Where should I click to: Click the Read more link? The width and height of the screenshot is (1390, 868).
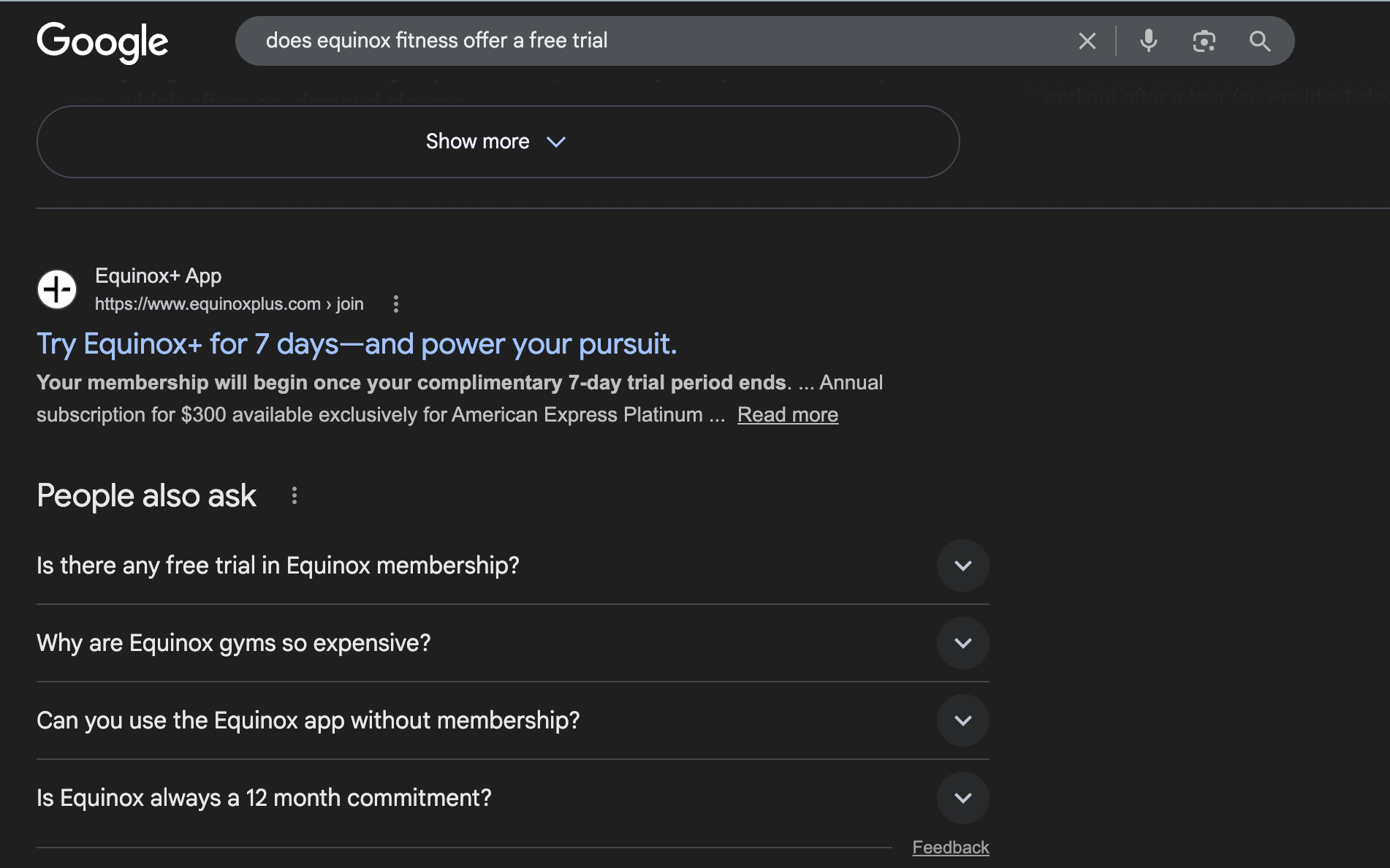click(787, 415)
